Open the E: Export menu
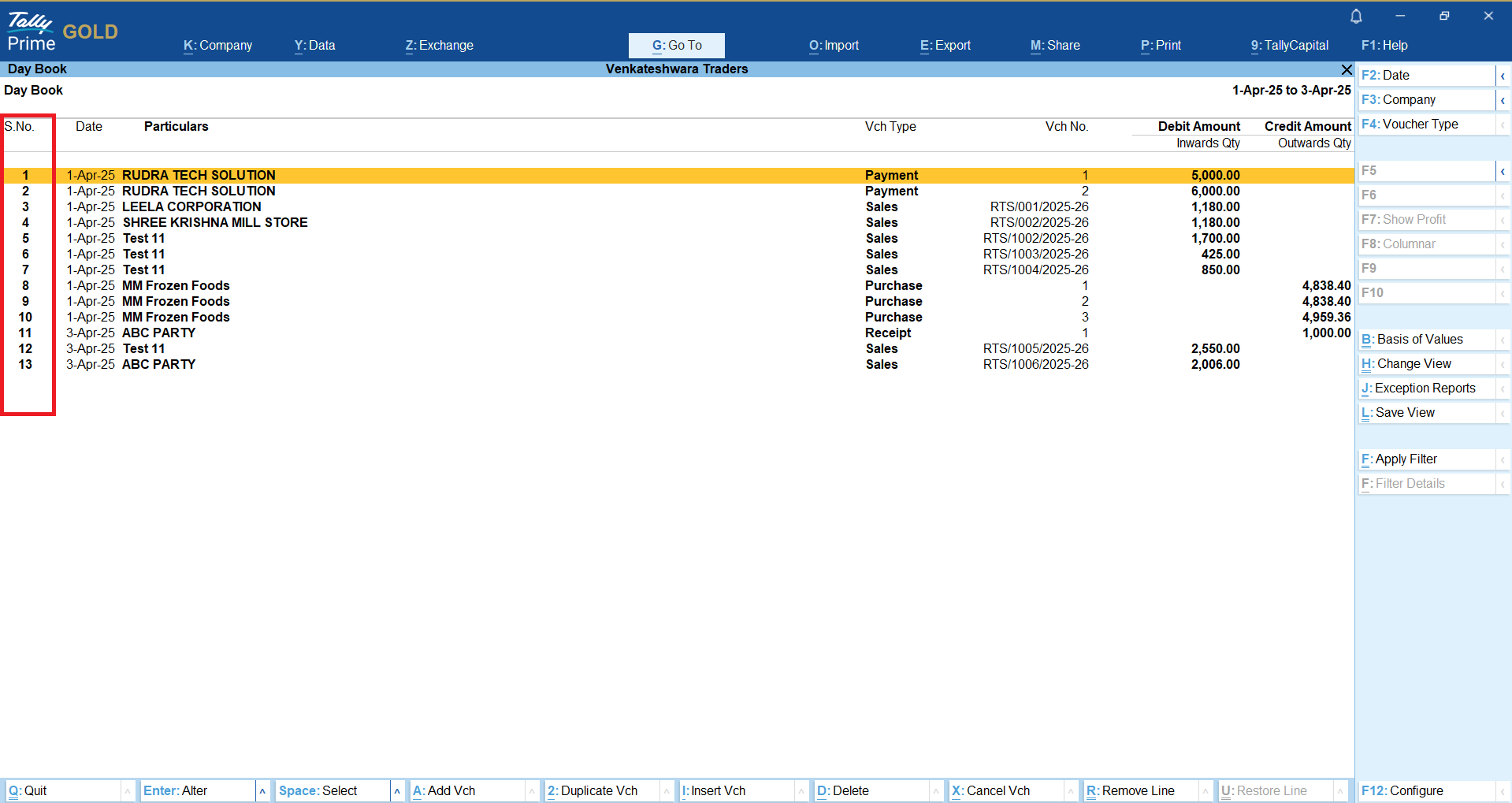 coord(945,46)
